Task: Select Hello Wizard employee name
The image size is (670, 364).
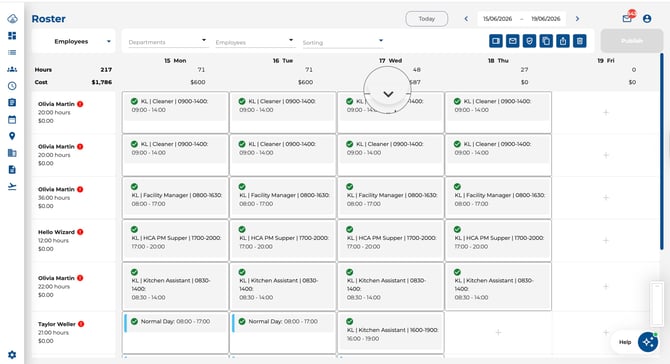Action: 56,232
